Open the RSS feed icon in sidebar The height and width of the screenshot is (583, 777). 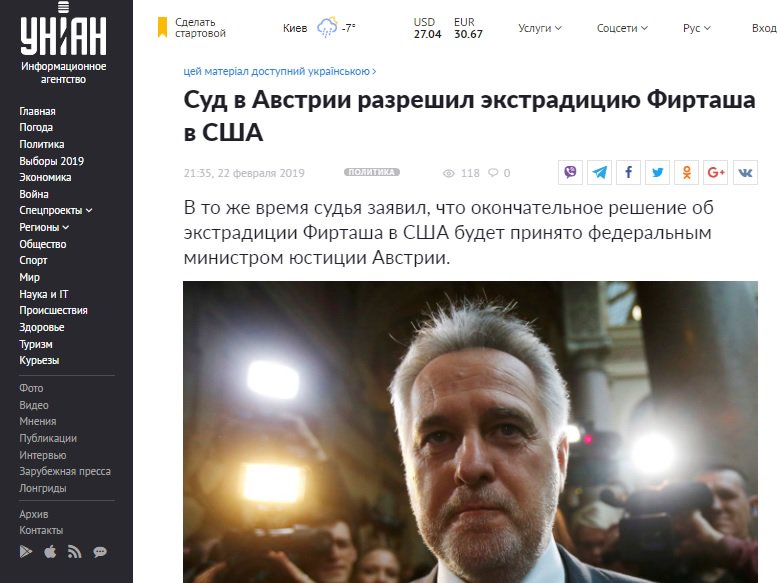[x=74, y=552]
